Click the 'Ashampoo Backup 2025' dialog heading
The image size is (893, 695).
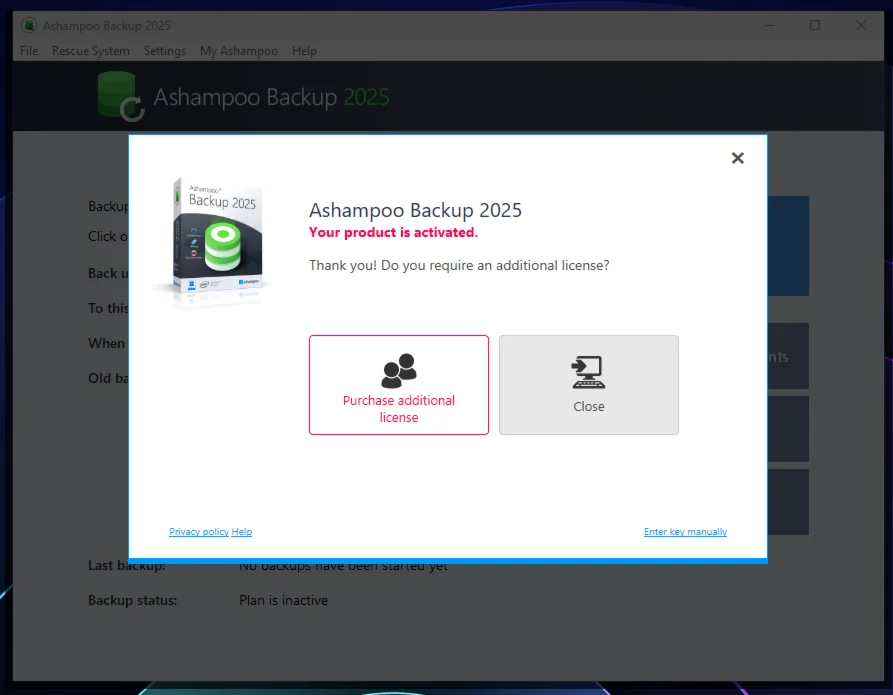coord(415,210)
